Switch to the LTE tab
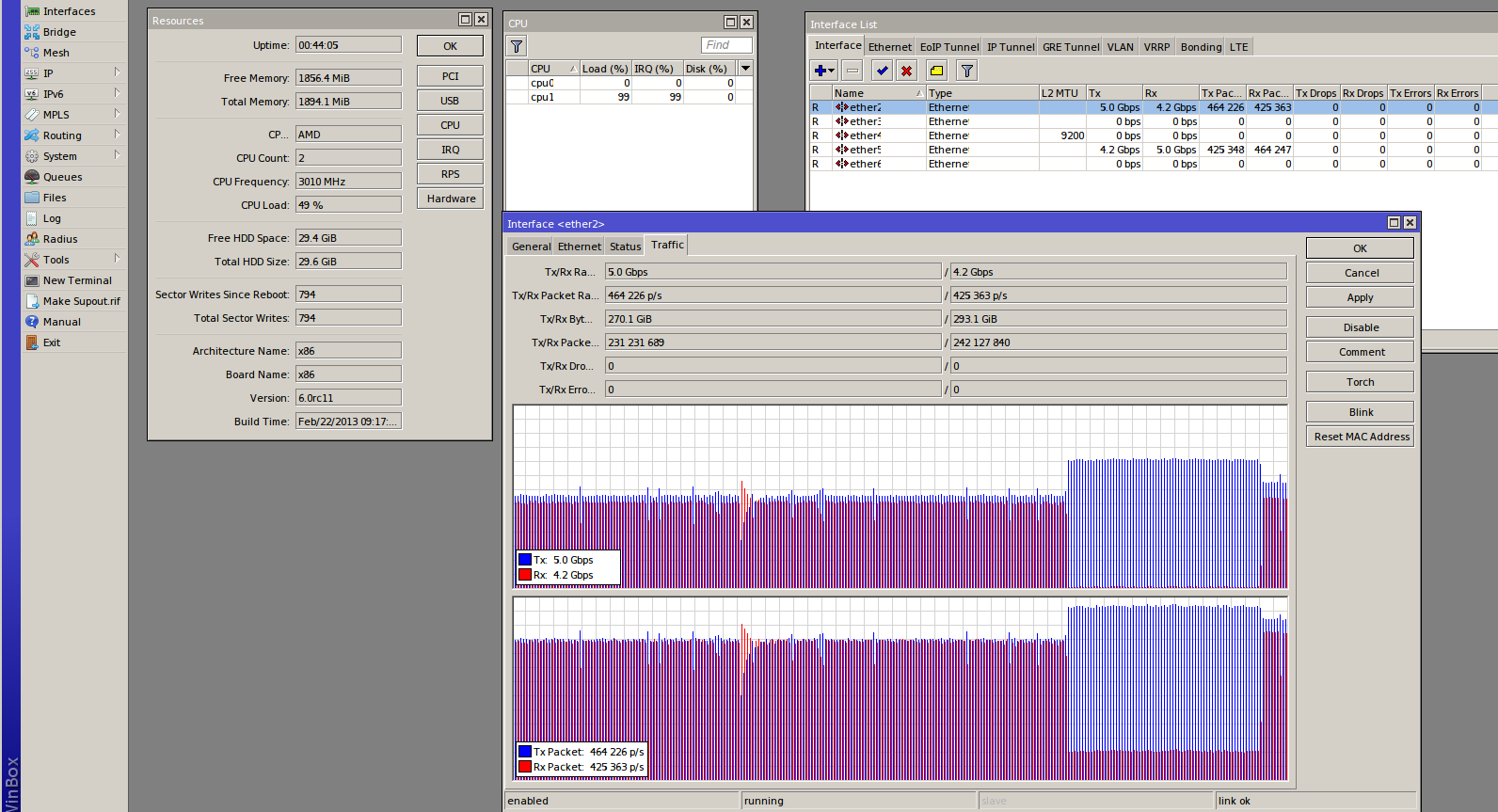This screenshot has height=812, width=1498. 1238,47
